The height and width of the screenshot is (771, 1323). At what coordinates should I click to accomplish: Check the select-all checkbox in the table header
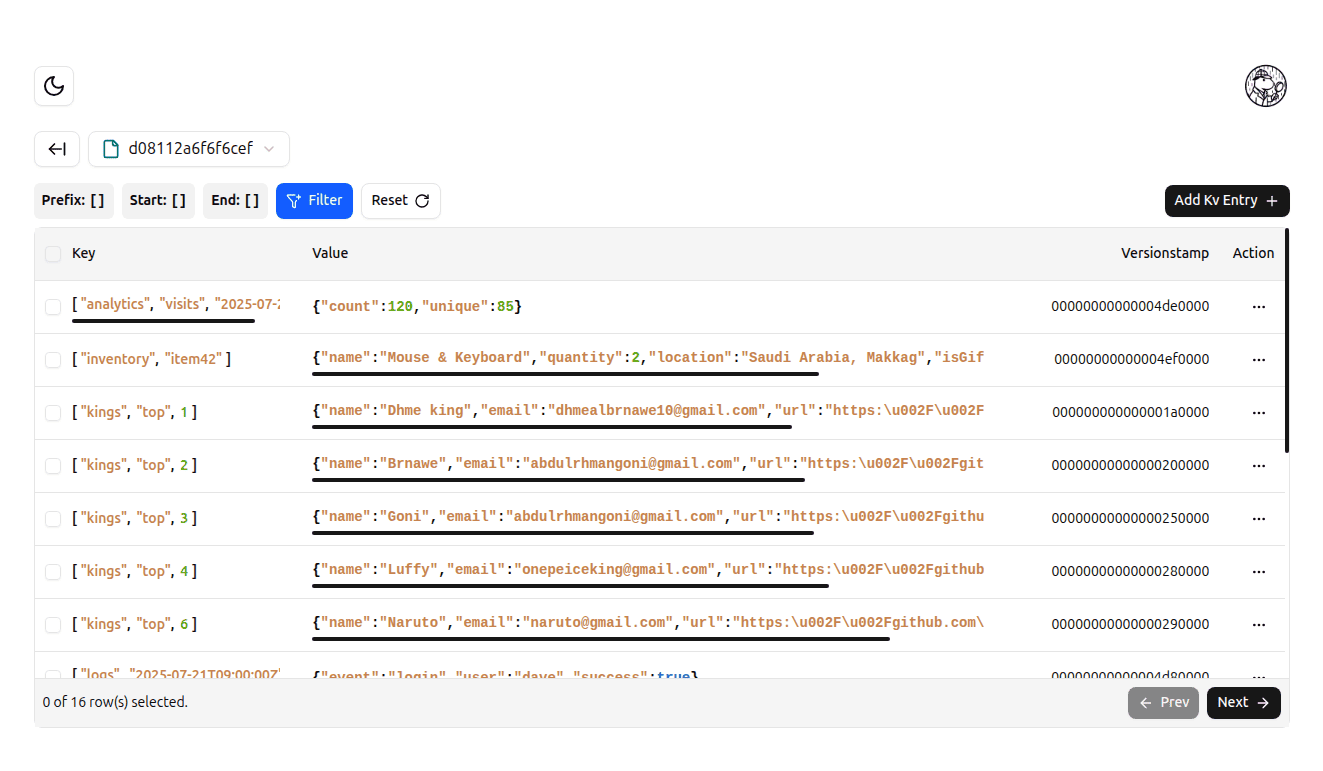point(53,254)
